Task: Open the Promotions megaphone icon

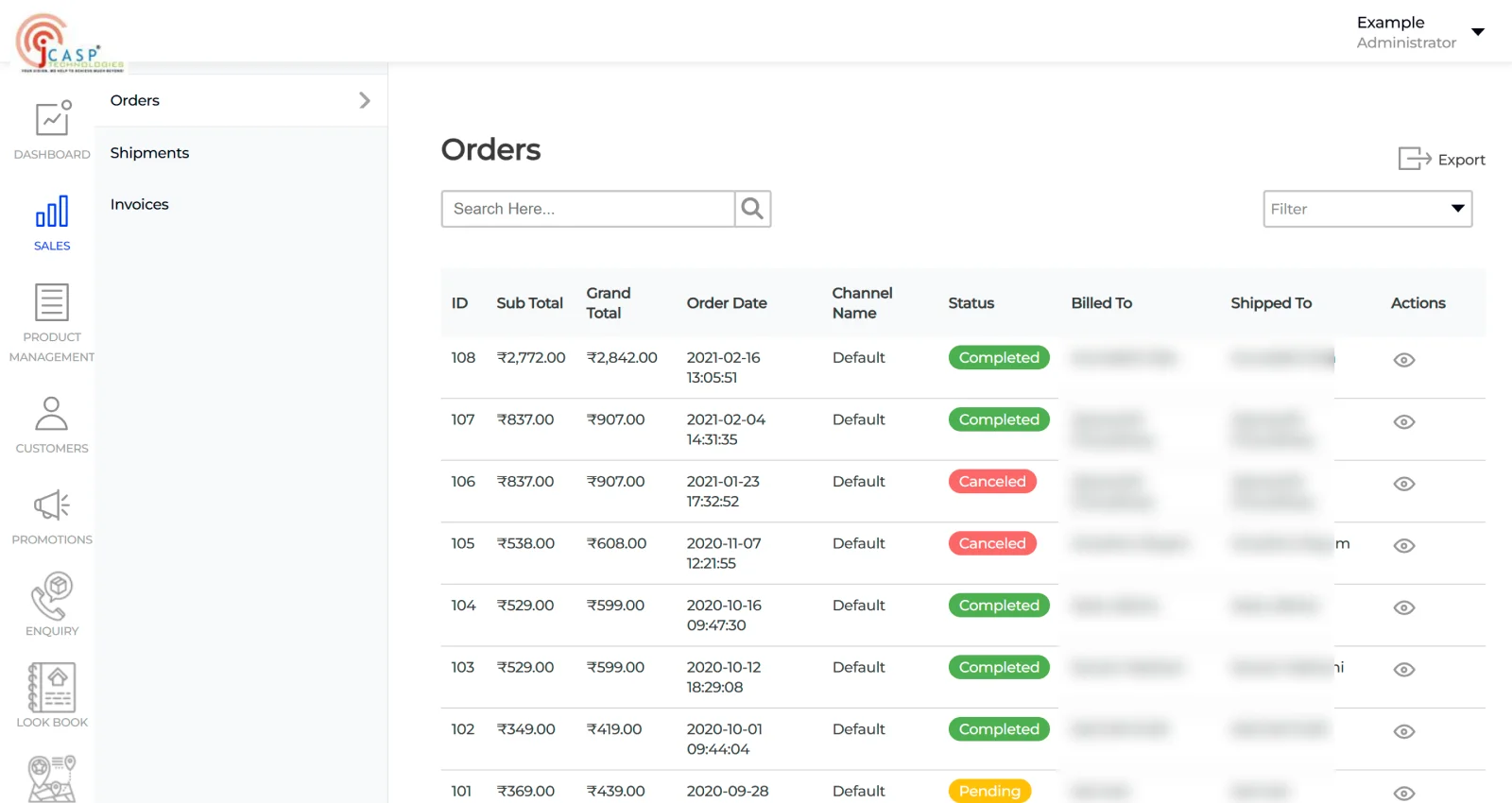Action: pyautogui.click(x=52, y=505)
